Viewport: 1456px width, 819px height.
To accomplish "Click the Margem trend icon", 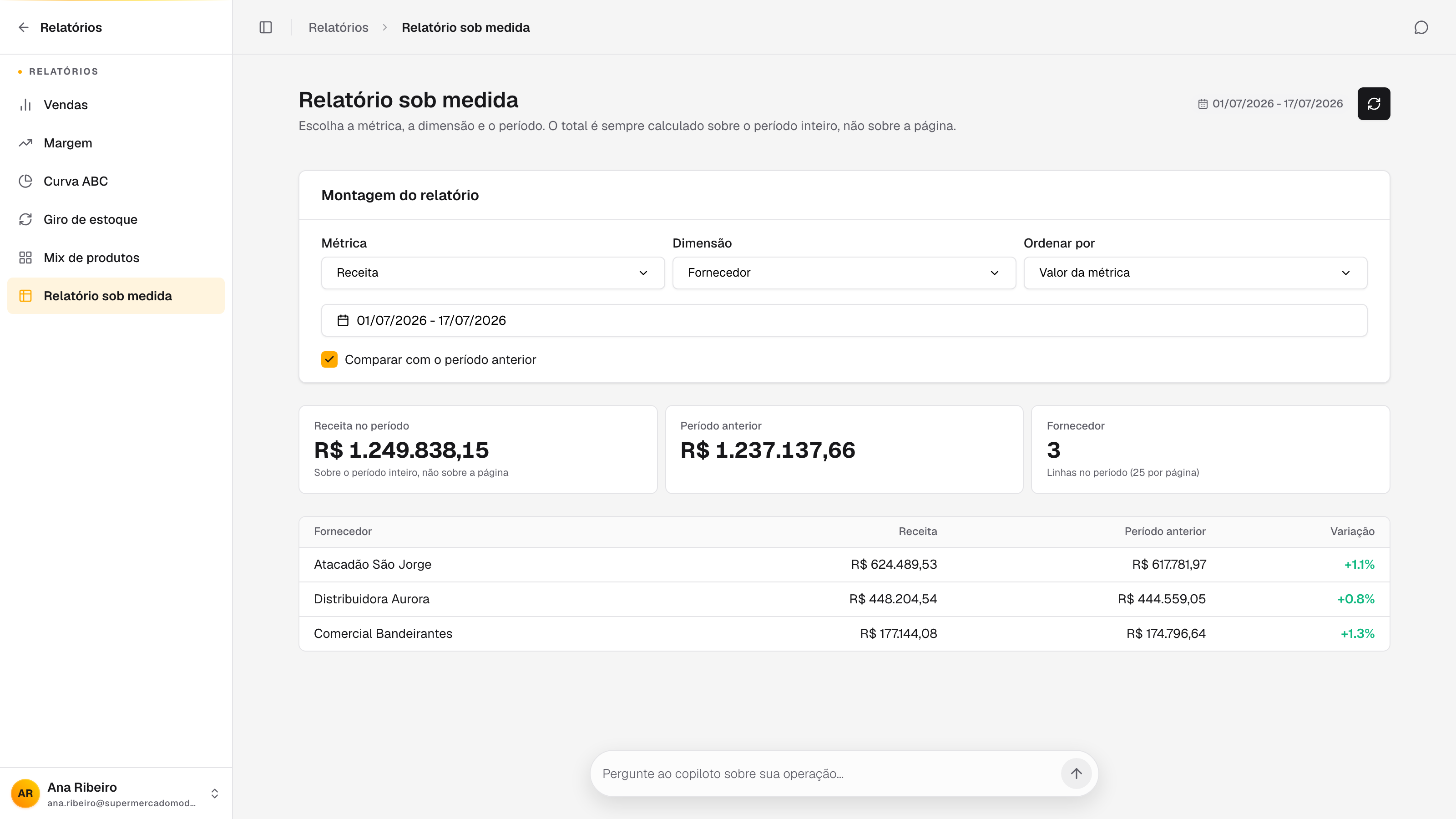I will [25, 143].
